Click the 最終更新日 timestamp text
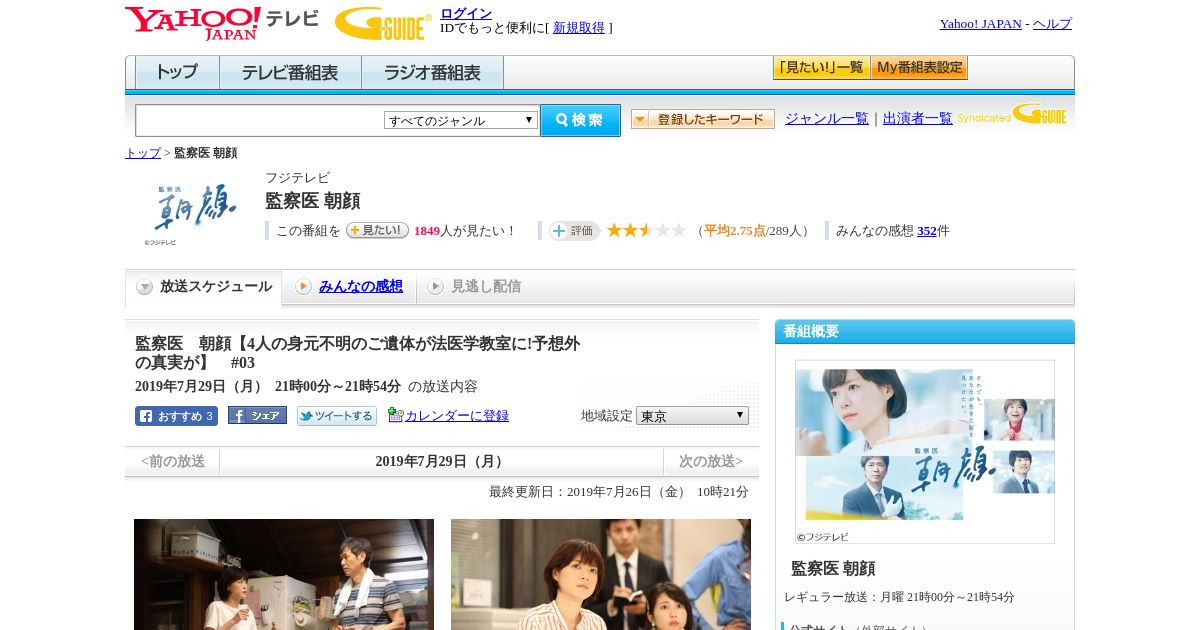 619,492
